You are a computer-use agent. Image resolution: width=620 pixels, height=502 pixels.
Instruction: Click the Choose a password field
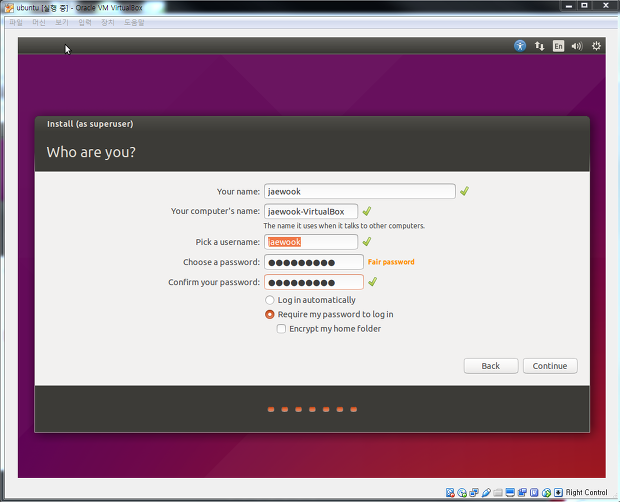(314, 262)
